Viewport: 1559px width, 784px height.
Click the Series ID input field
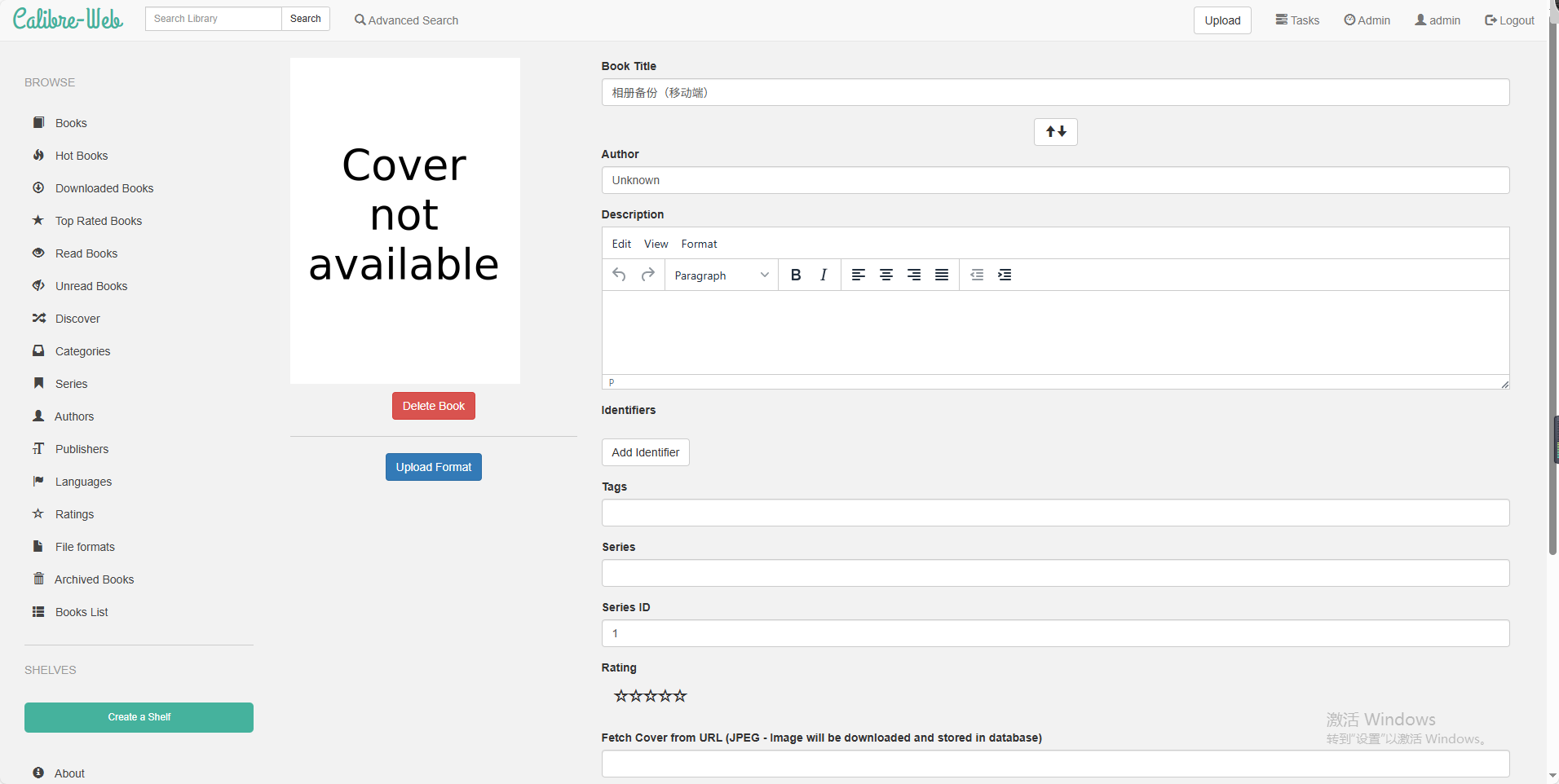[1056, 633]
